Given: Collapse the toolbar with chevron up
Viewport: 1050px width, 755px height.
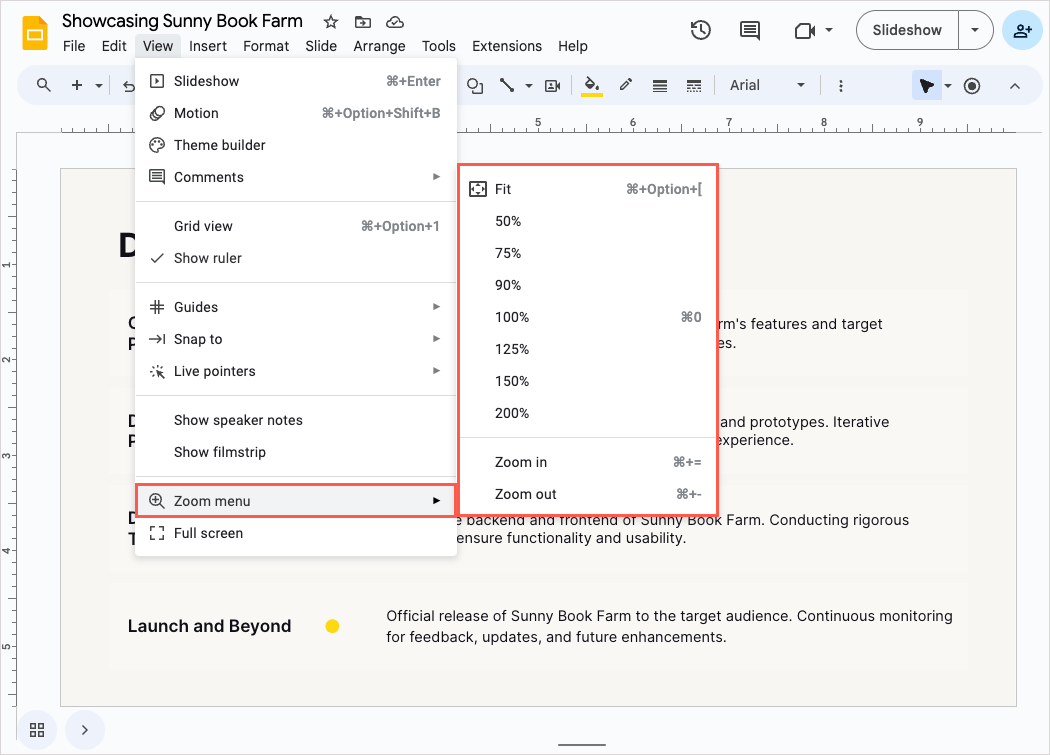Looking at the screenshot, I should 1015,86.
